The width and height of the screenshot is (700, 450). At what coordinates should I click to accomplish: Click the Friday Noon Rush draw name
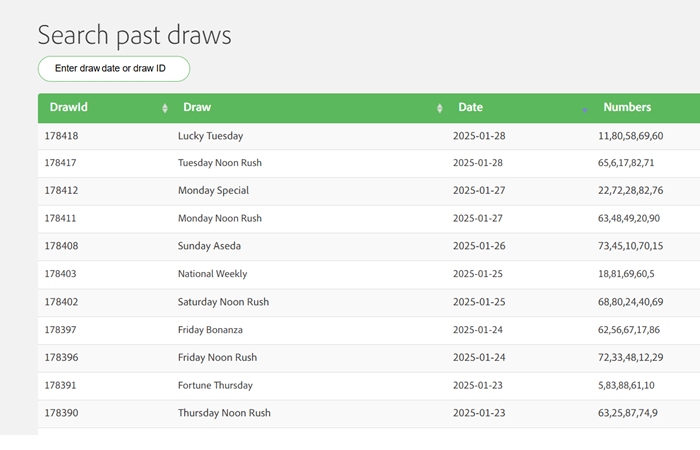[217, 357]
